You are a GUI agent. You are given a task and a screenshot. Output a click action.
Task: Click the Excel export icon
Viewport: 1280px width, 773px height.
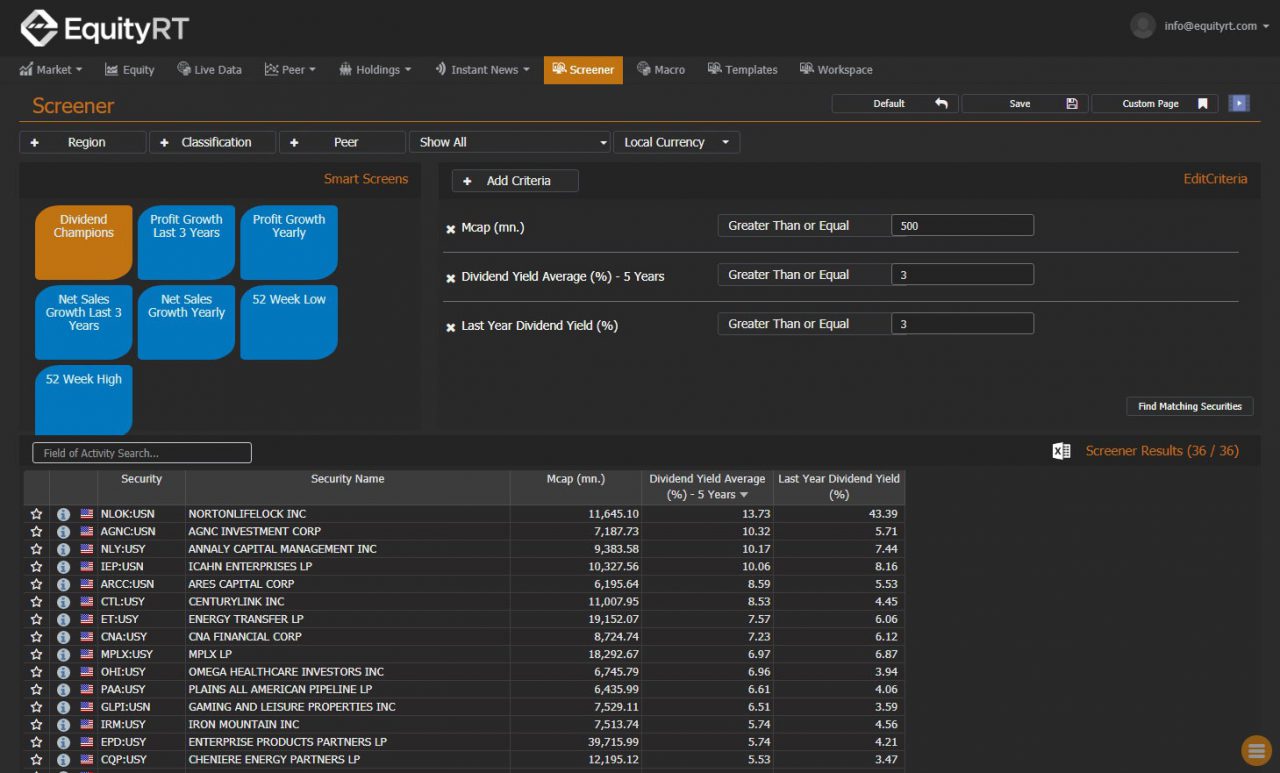(x=1061, y=452)
